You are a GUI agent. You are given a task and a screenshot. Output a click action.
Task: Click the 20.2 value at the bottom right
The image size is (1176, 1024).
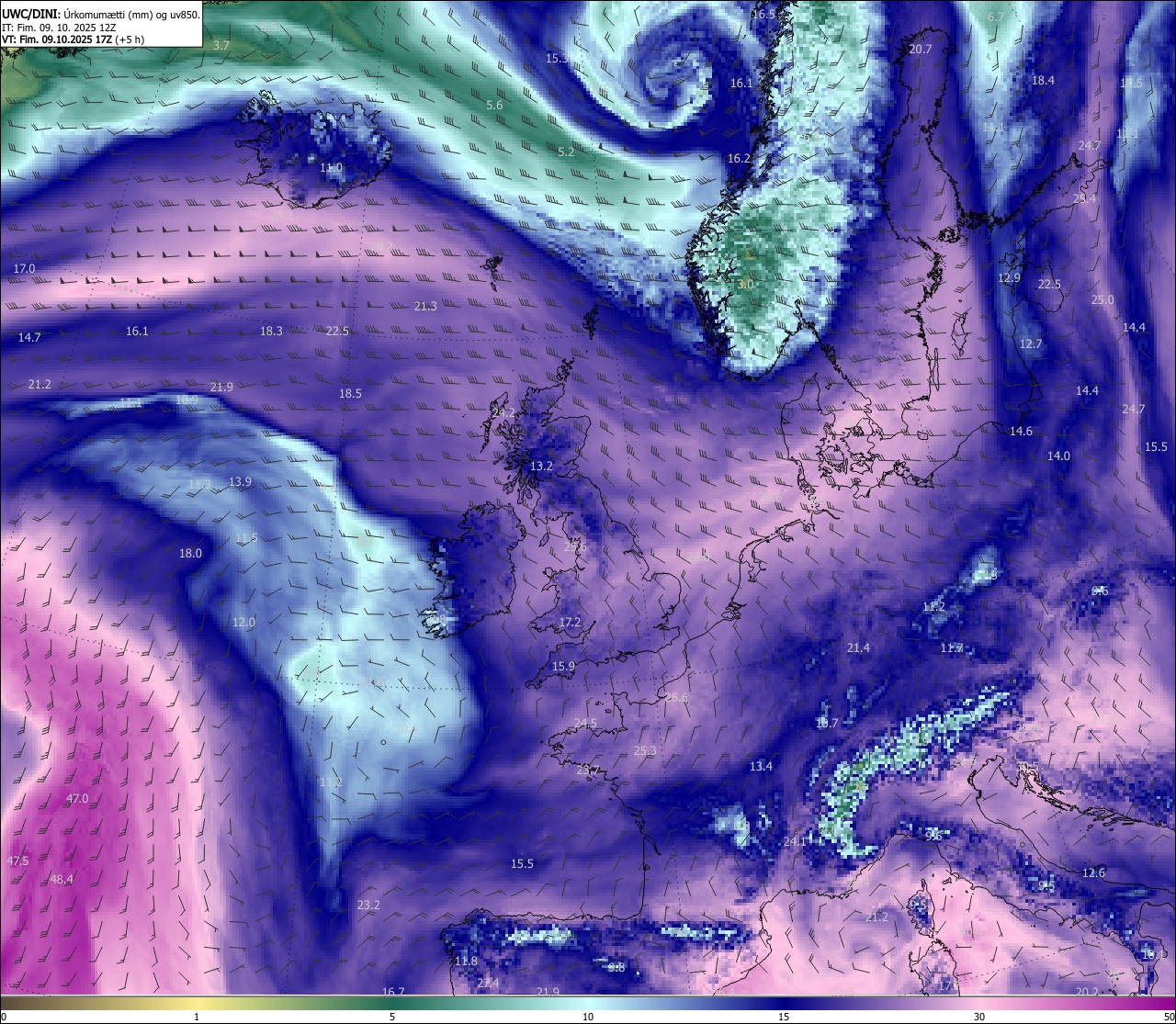(1087, 991)
